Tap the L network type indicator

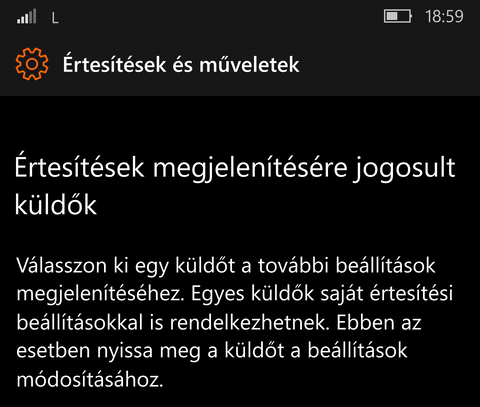tap(55, 18)
